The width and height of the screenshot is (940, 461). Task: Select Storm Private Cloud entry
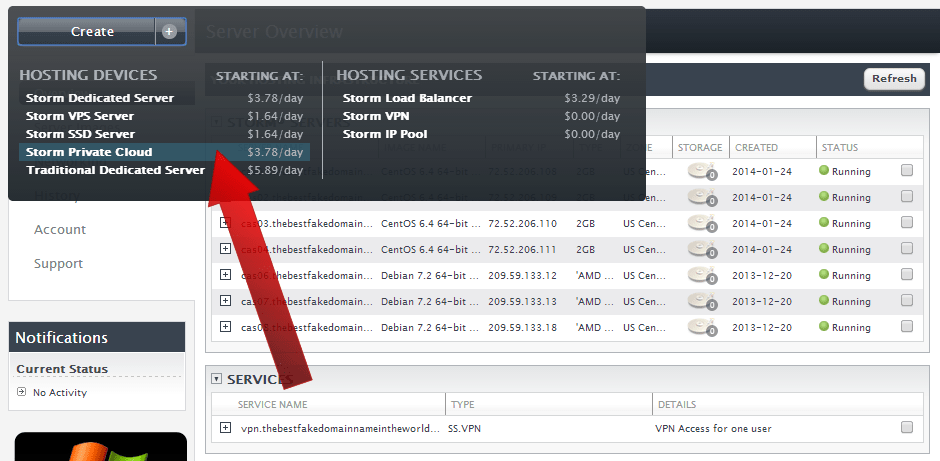[165, 152]
